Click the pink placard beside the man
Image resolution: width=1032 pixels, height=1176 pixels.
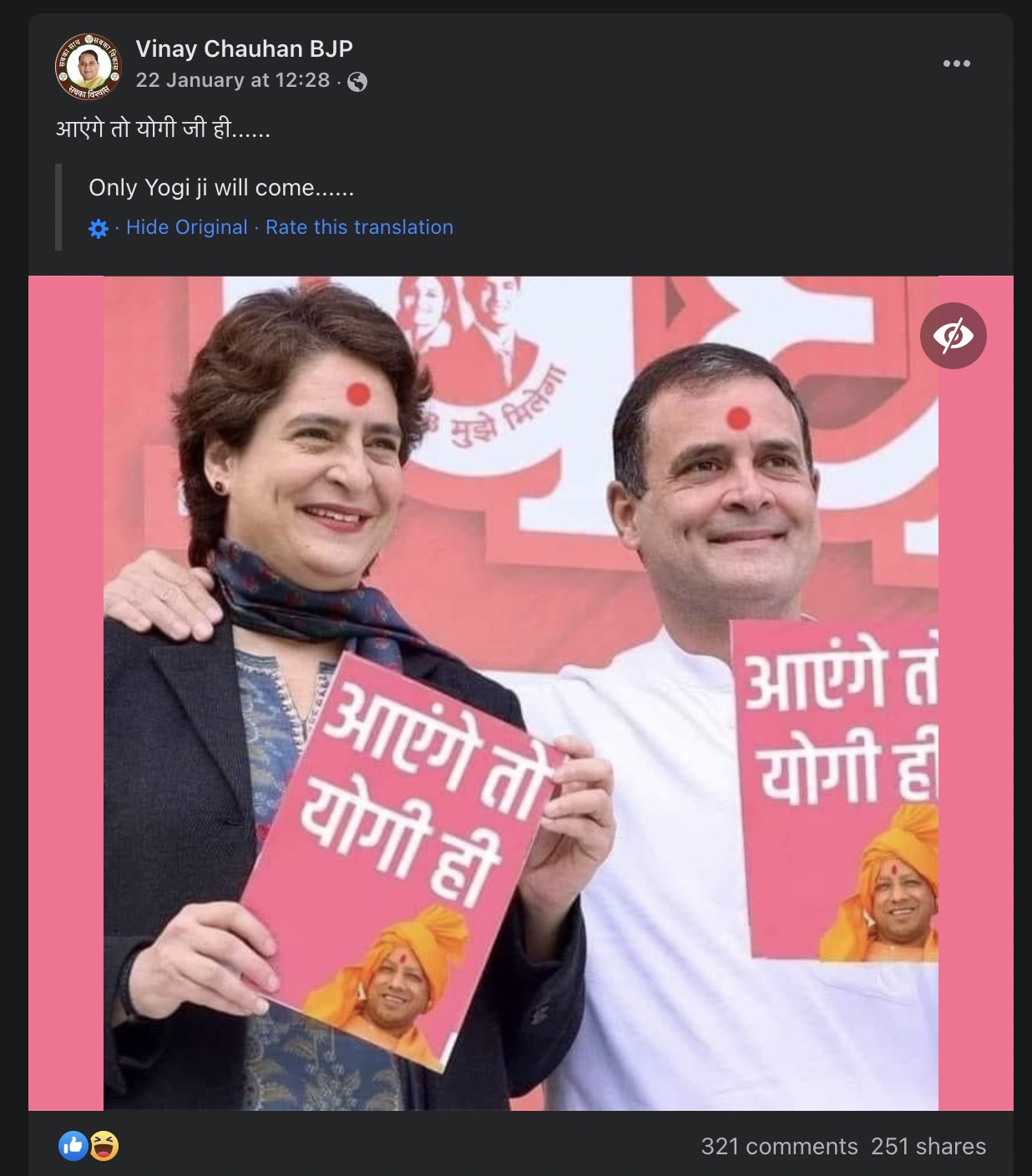point(835,789)
